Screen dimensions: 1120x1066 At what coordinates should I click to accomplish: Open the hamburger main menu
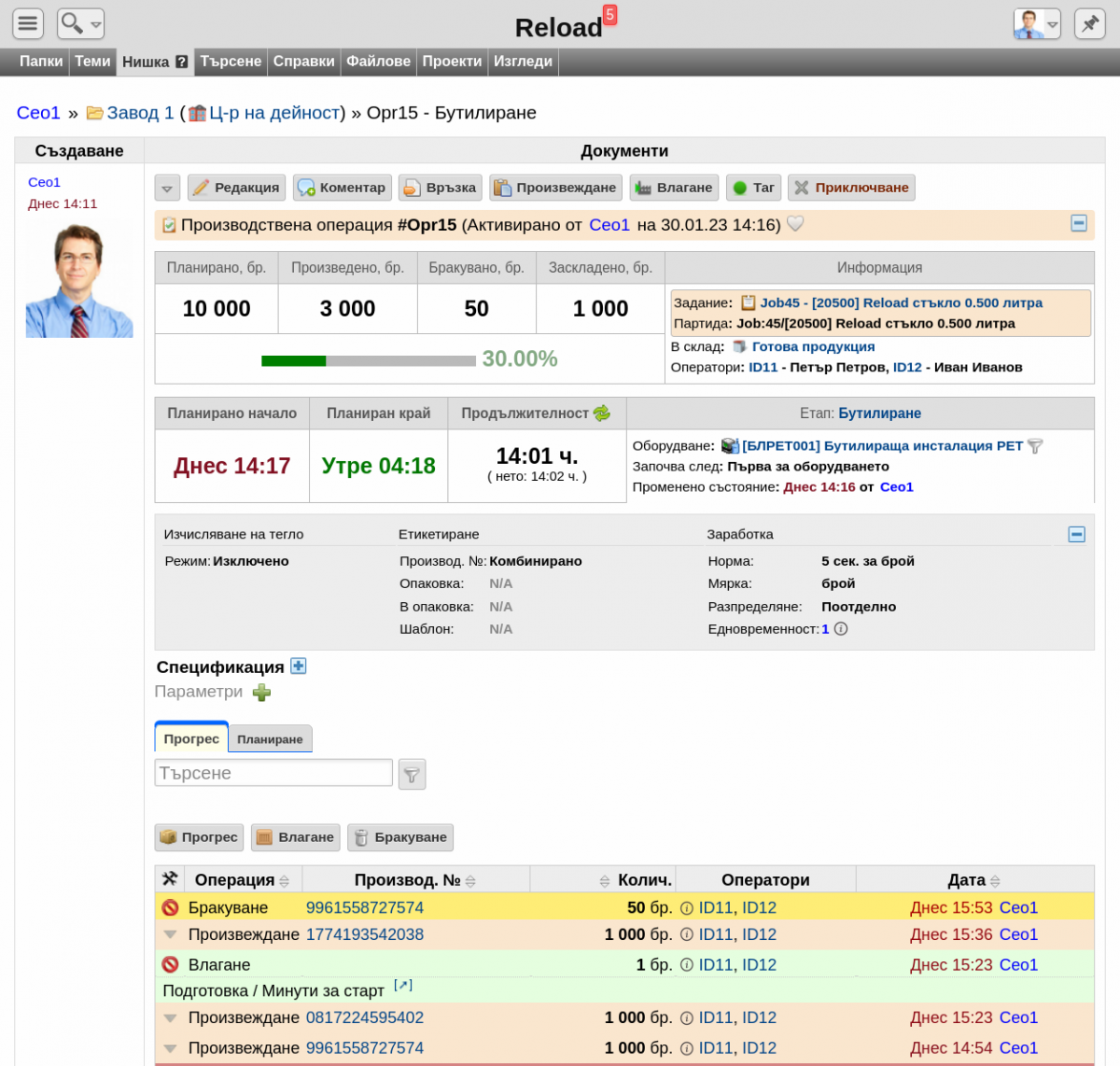(x=28, y=23)
